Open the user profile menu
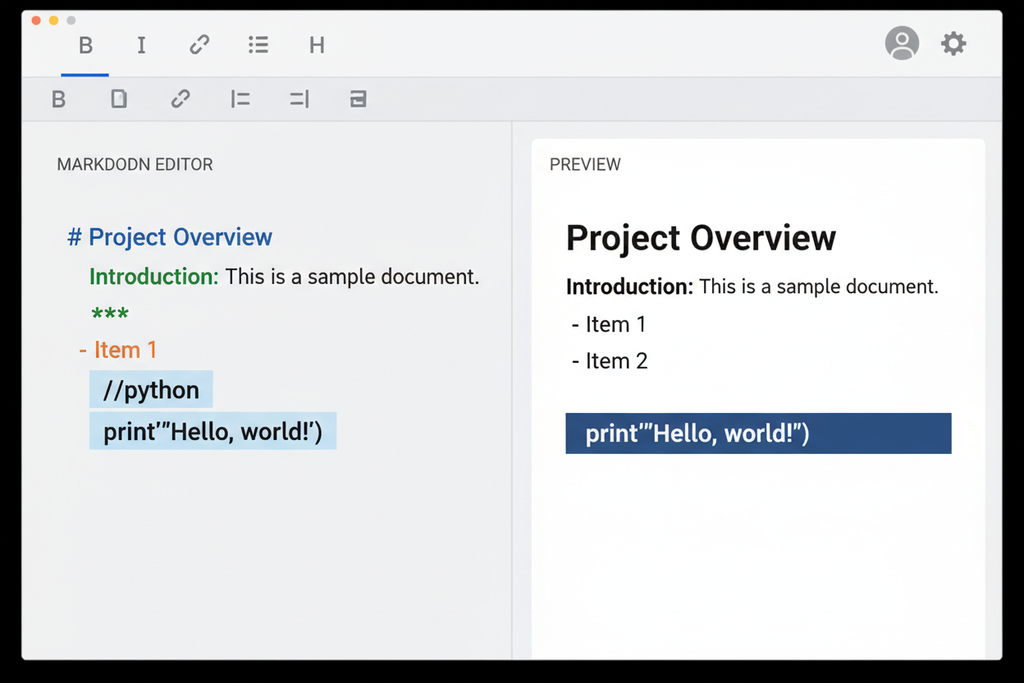 click(902, 44)
